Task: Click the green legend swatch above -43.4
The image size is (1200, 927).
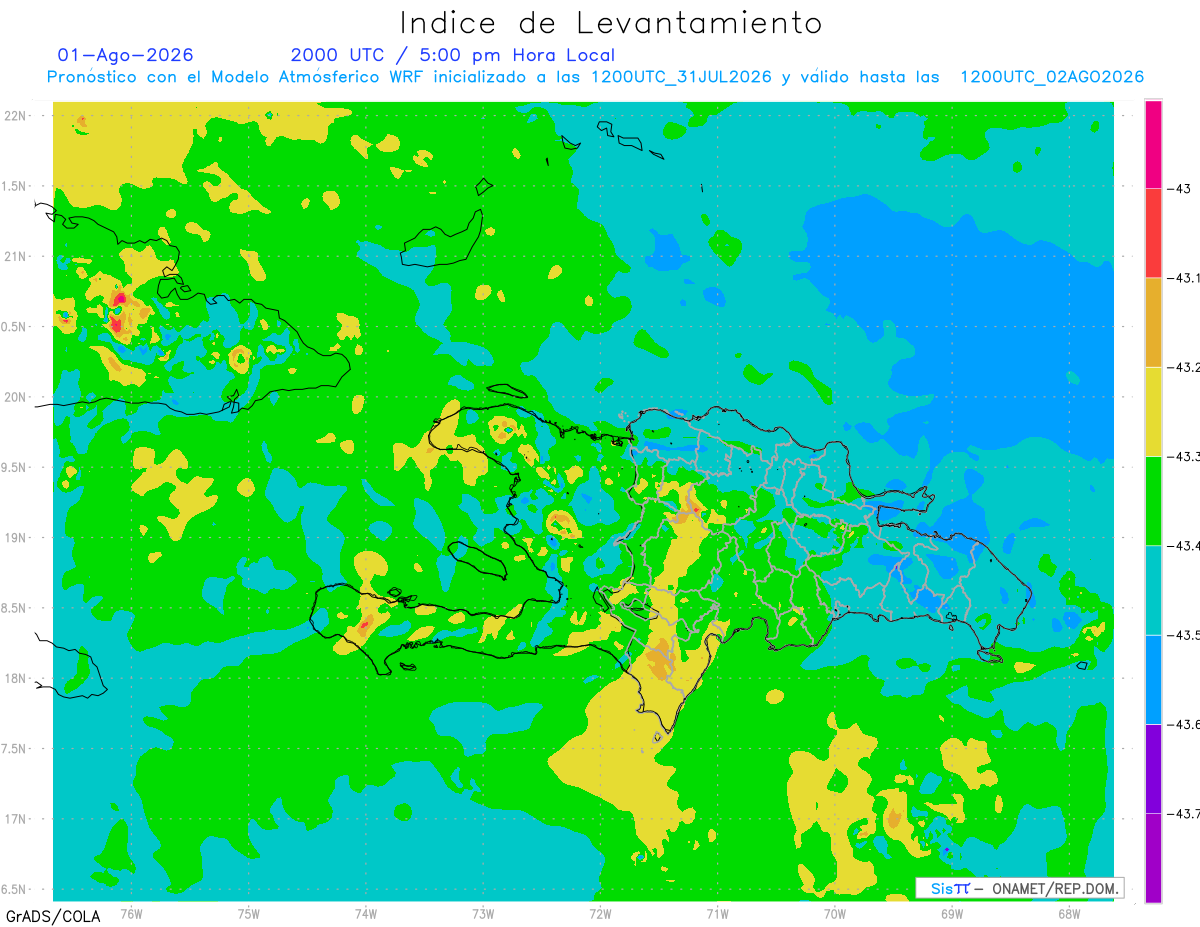Action: [x=1153, y=500]
